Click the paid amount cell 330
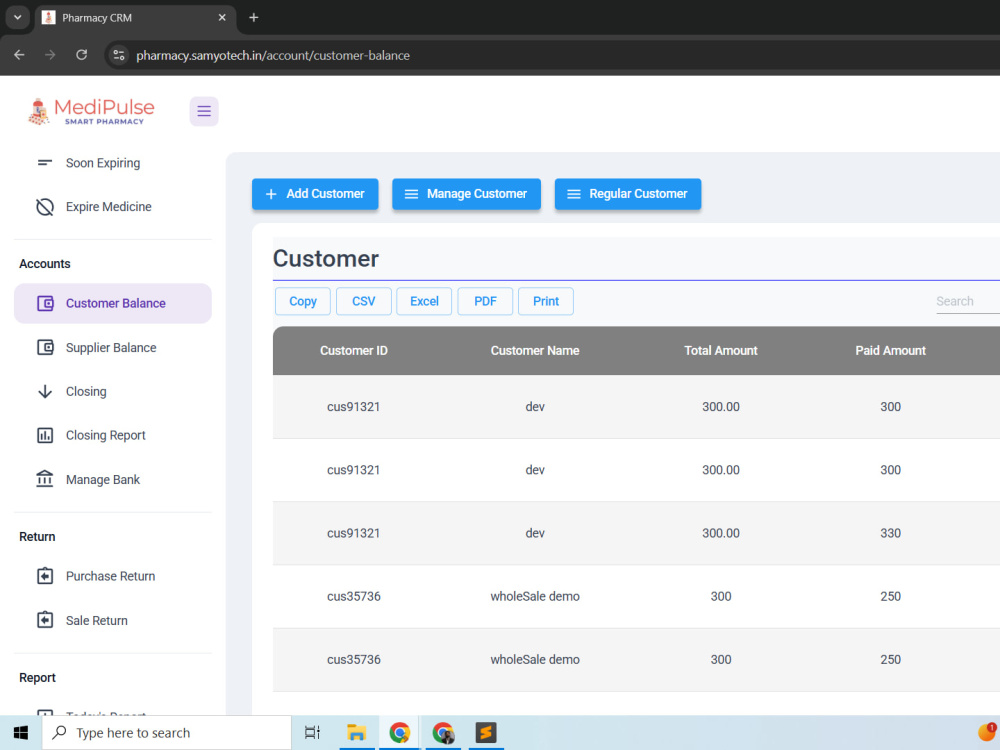 [x=890, y=533]
